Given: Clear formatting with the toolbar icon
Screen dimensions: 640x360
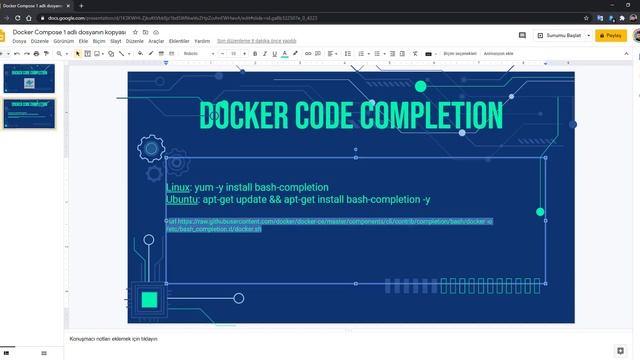Looking at the screenshot, I should tap(415, 53).
